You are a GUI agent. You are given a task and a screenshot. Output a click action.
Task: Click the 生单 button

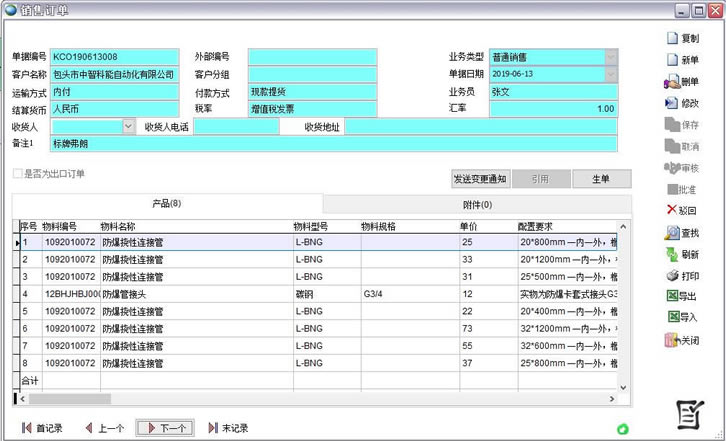[601, 179]
